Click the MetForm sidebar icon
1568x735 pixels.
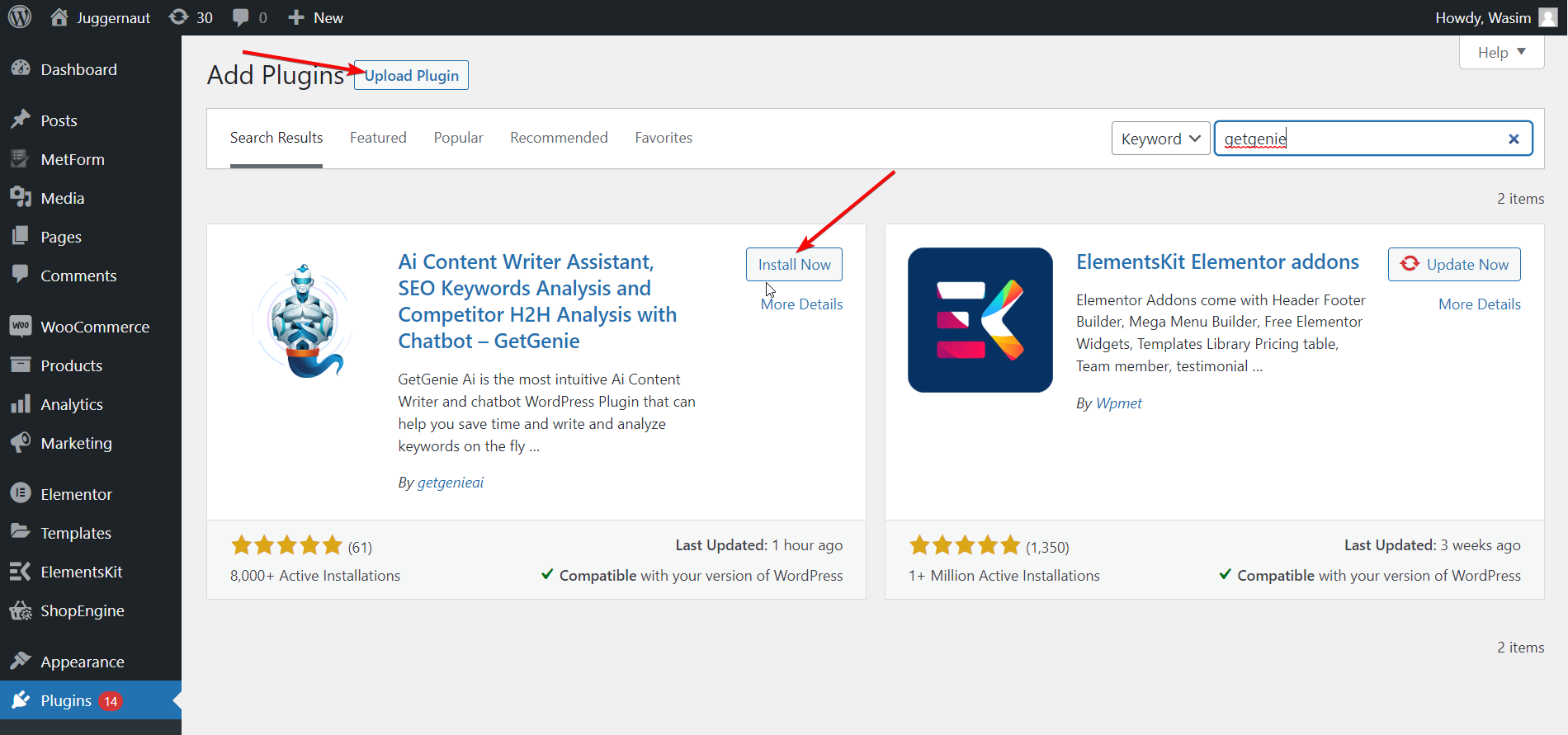coord(21,158)
